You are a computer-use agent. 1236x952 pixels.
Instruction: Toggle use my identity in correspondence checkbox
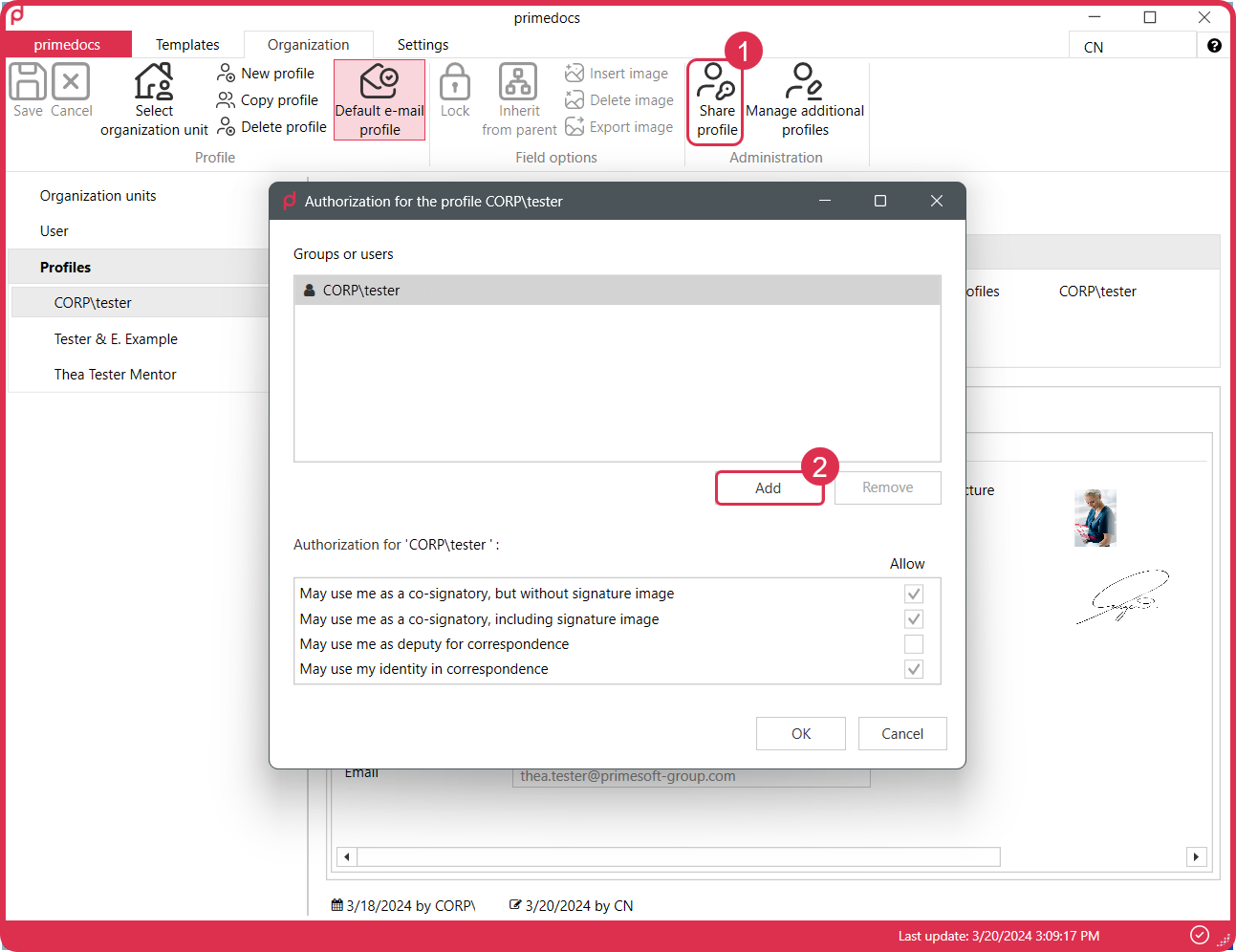914,669
